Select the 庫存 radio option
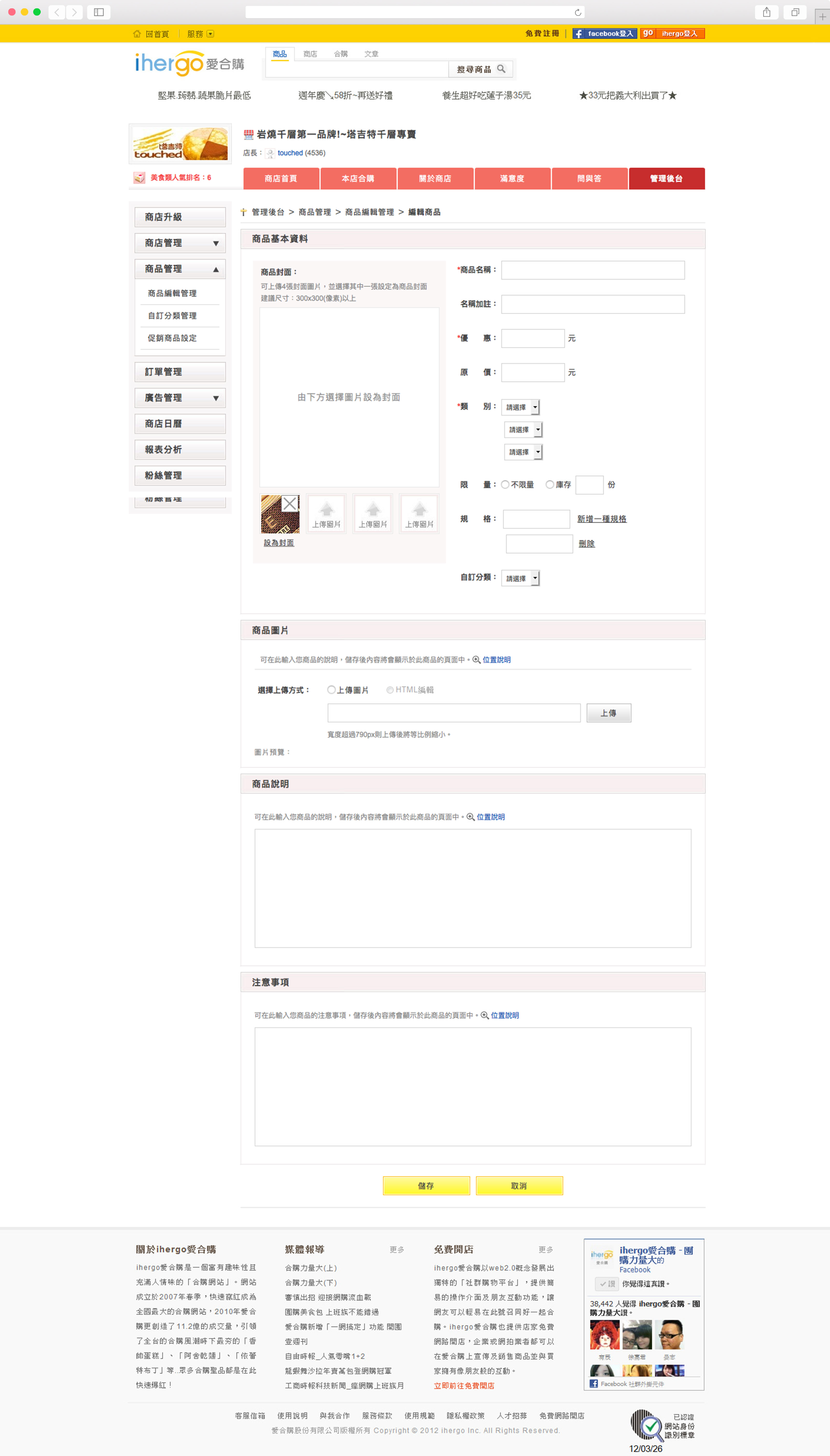 [x=550, y=485]
